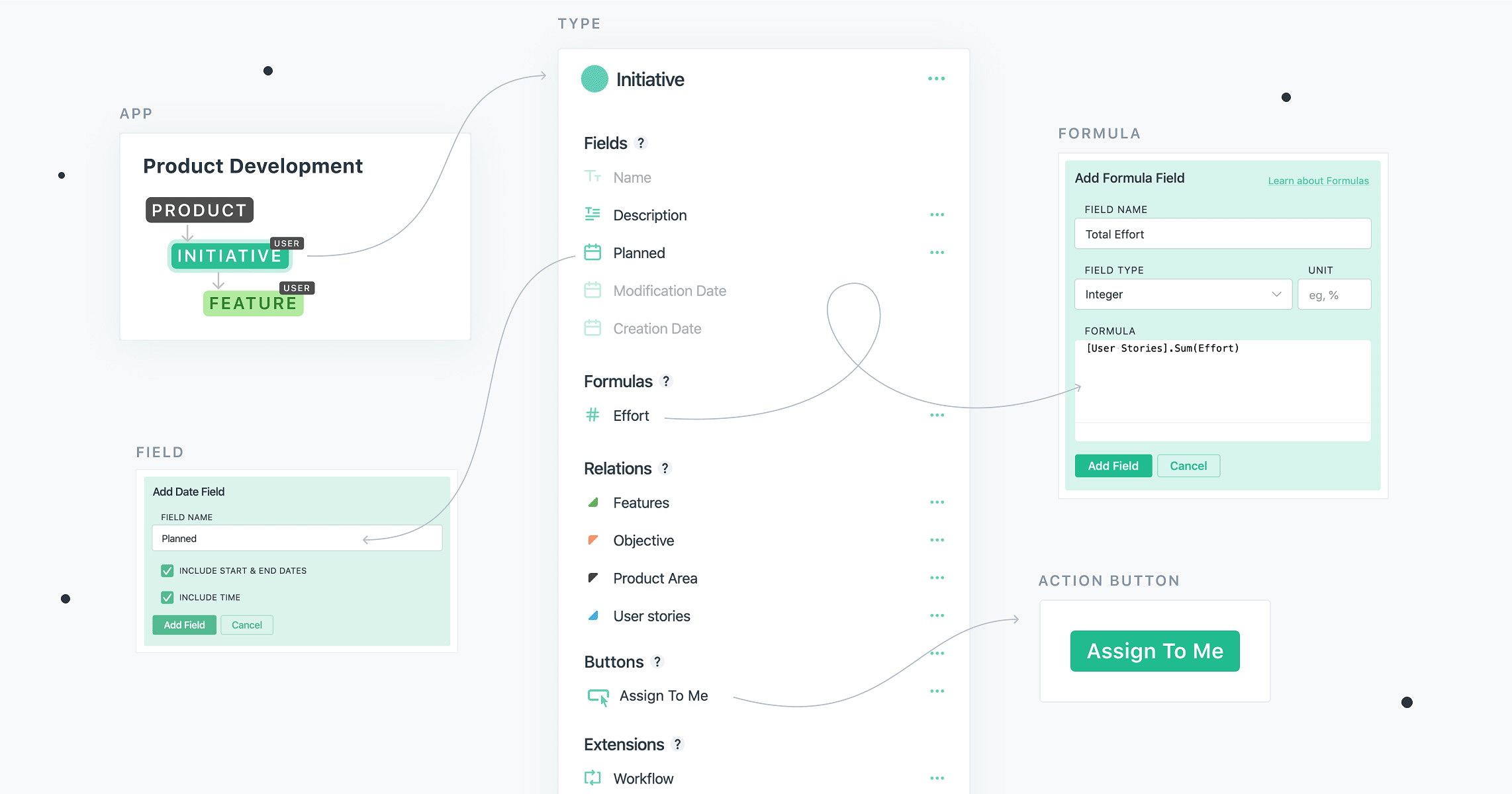Click the Effort hash formula icon
Viewport: 1512px width, 794px height.
592,415
